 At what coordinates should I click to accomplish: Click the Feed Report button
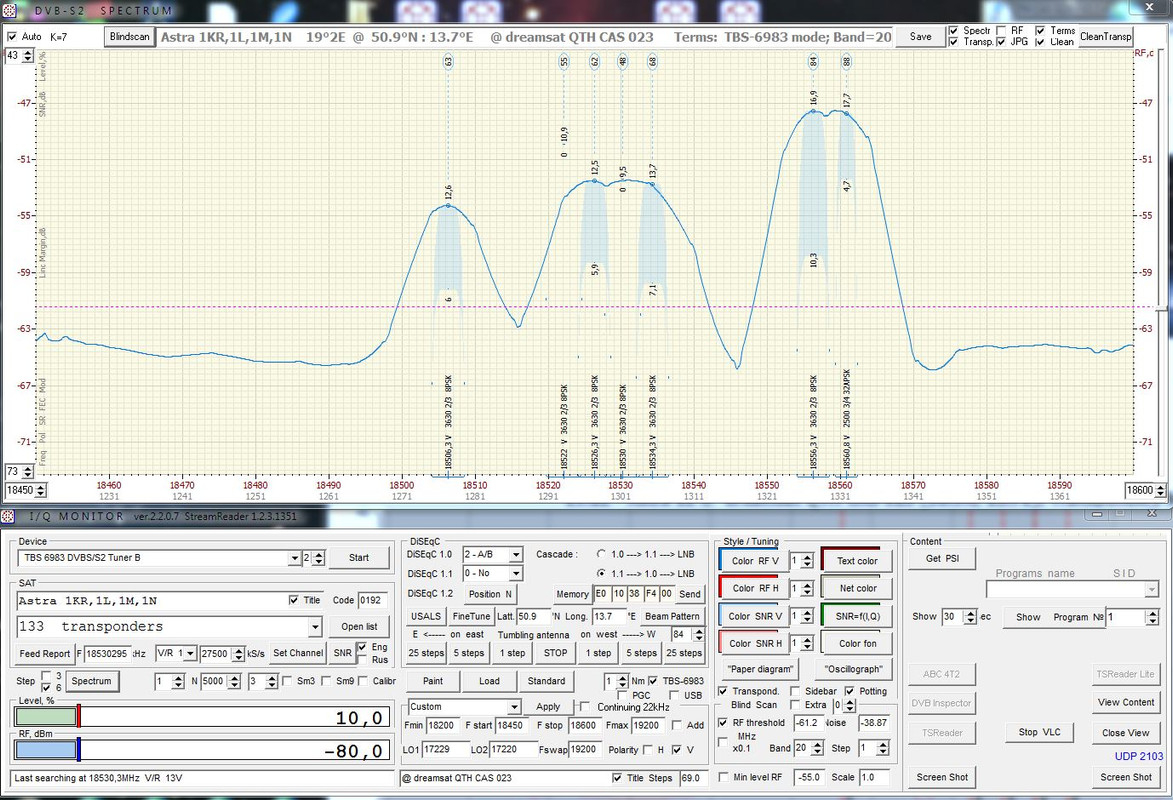(x=45, y=653)
